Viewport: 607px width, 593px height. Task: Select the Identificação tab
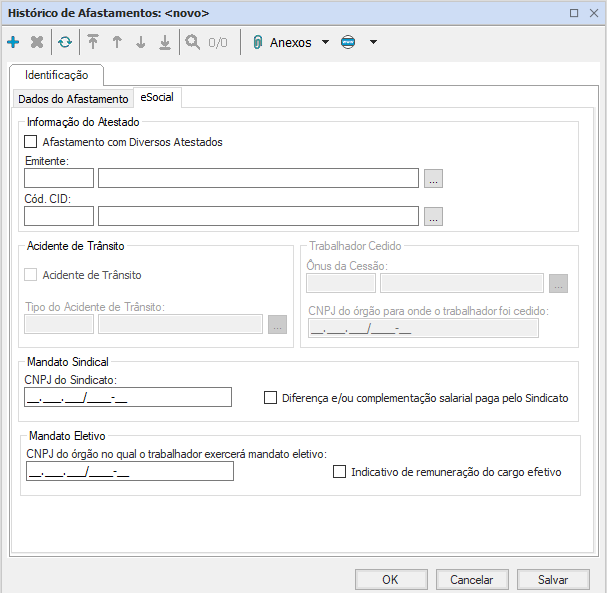point(56,75)
